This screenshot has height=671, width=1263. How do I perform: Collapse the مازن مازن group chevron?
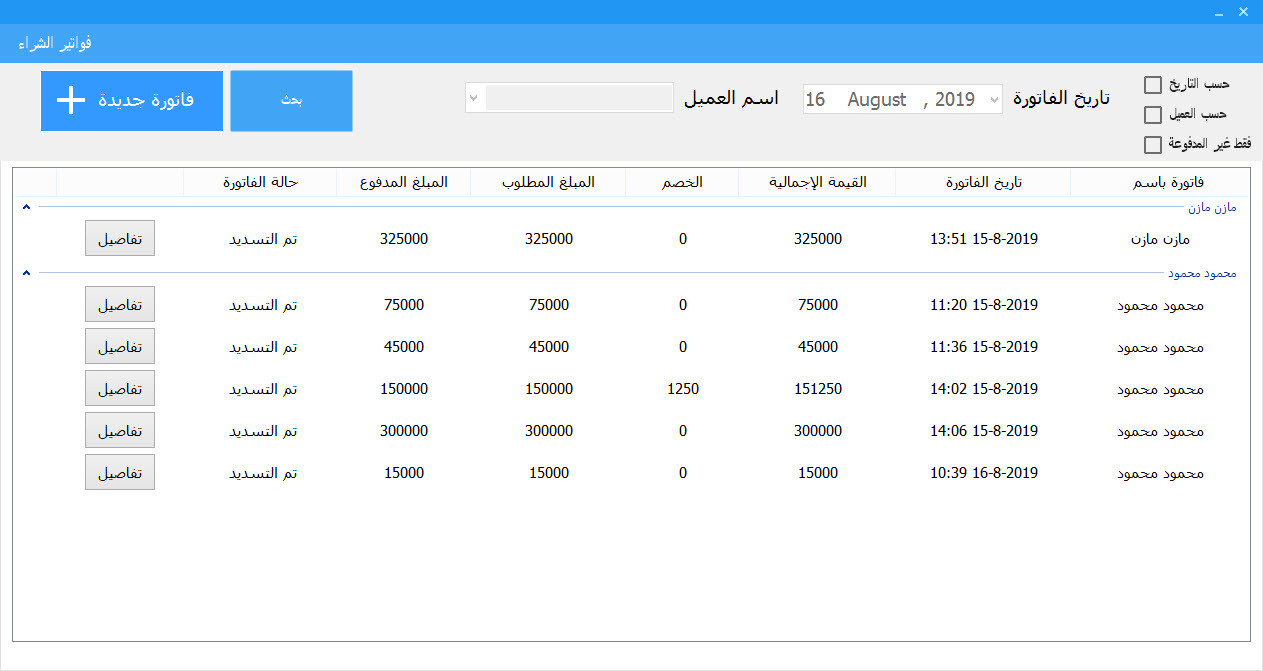click(x=25, y=206)
